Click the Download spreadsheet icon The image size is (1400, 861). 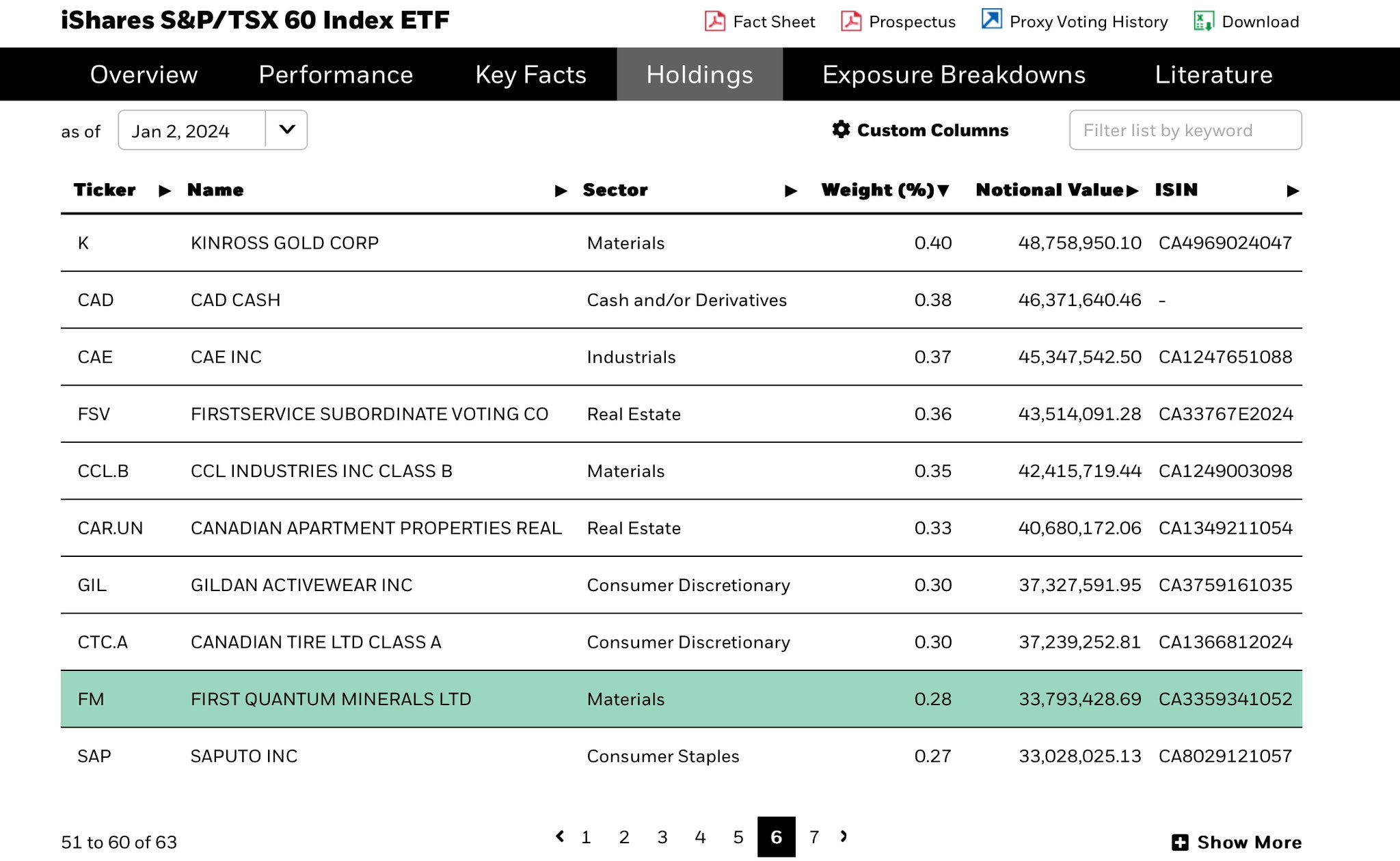pyautogui.click(x=1204, y=21)
